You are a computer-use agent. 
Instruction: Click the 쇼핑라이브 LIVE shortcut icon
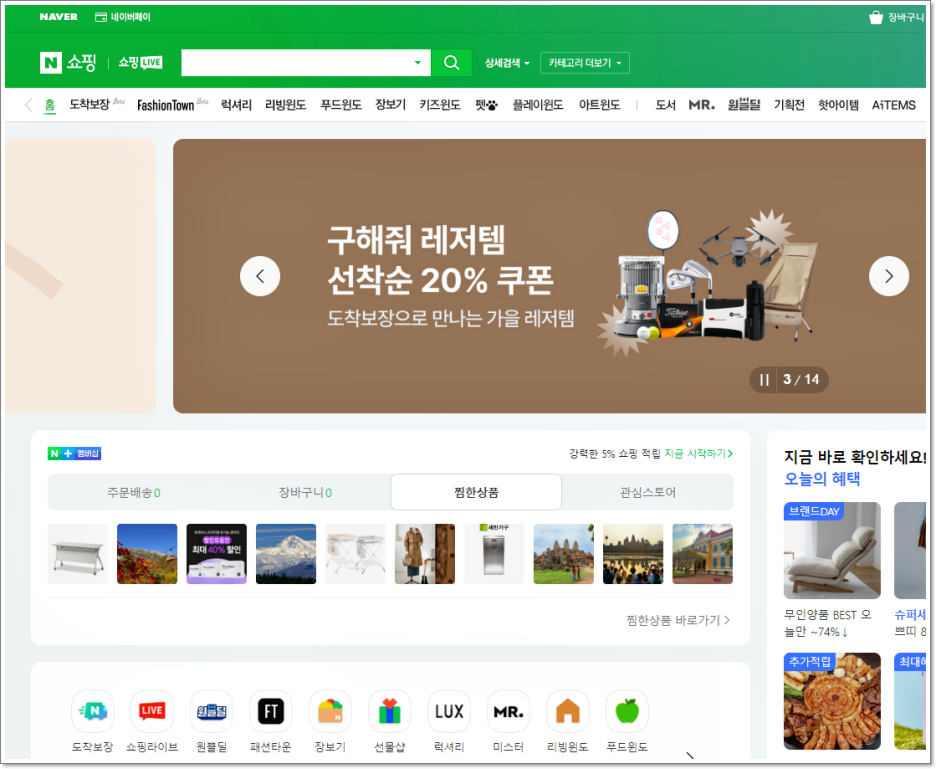(152, 711)
